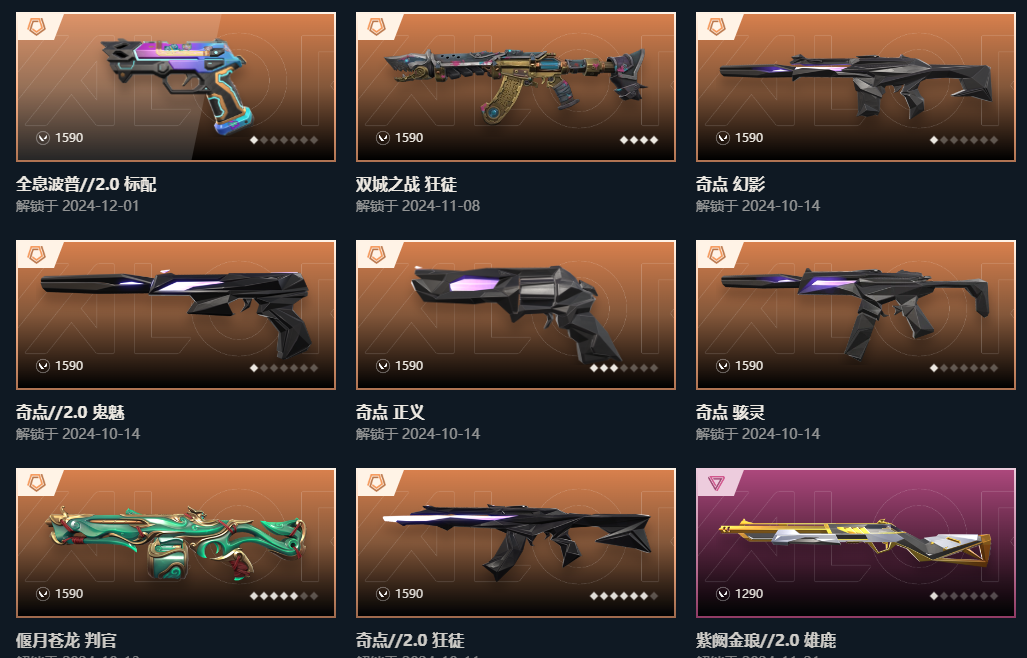The image size is (1027, 658).
Task: Click the 解锁于 2024-12-01 unlock date text
Action: (x=77, y=206)
